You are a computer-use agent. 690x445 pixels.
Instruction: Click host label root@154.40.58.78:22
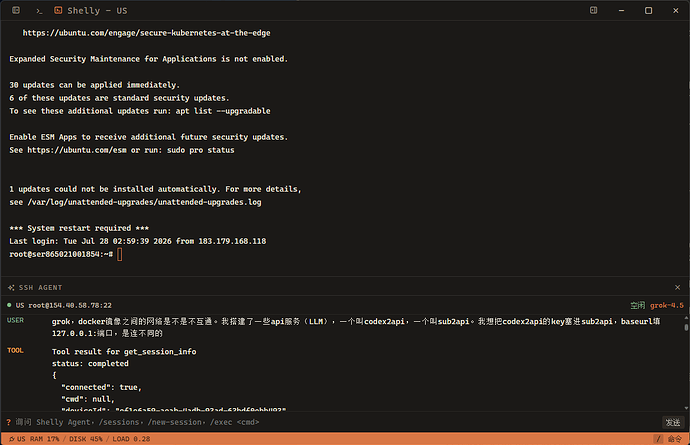point(70,305)
